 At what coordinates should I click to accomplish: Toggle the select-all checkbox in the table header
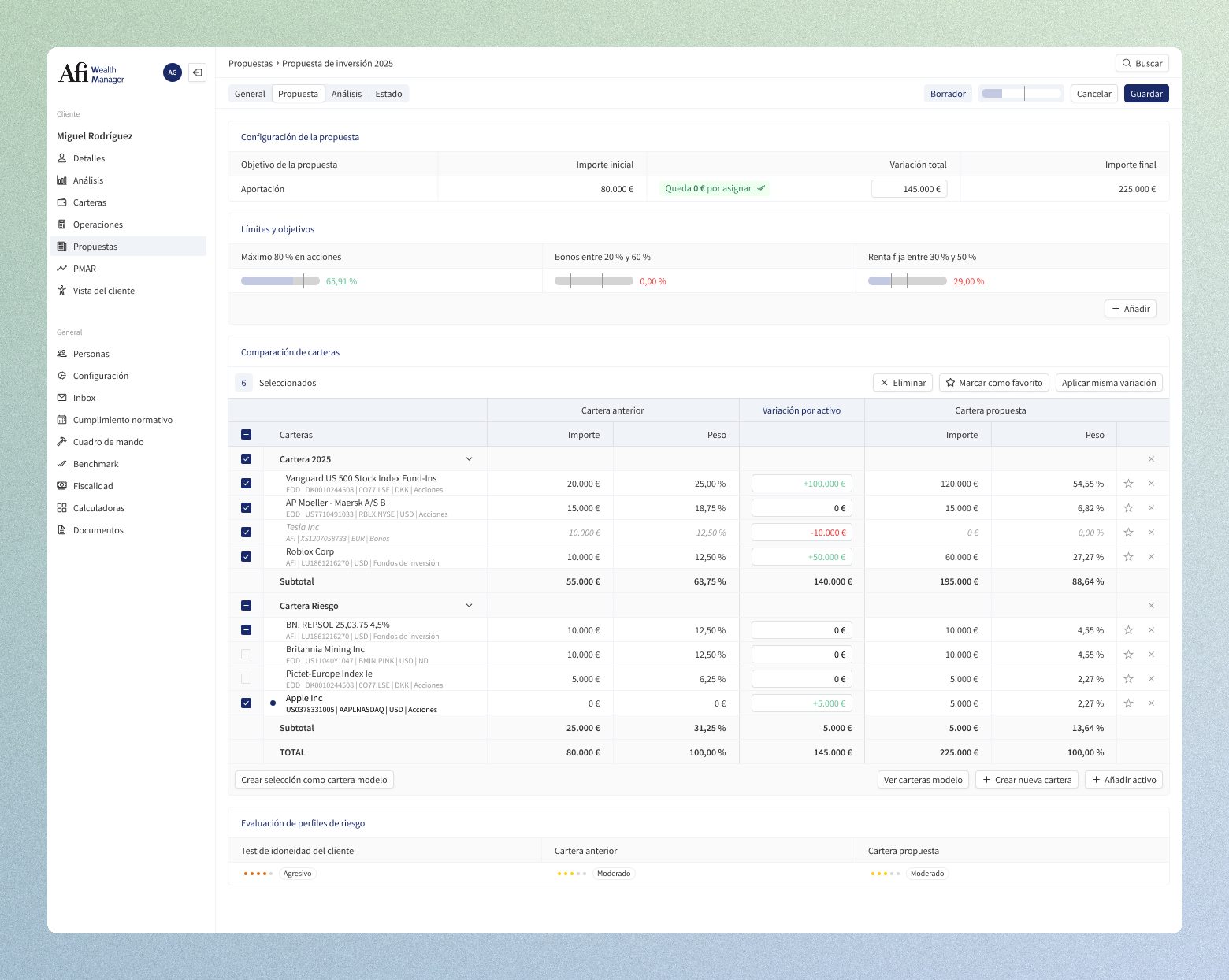pyautogui.click(x=246, y=434)
